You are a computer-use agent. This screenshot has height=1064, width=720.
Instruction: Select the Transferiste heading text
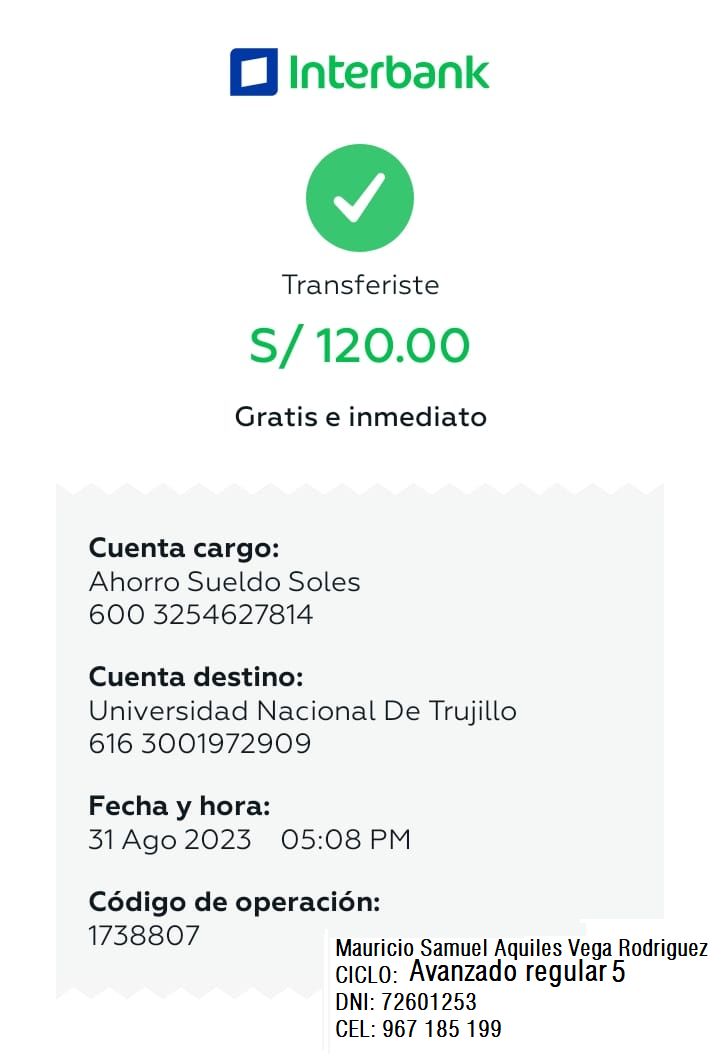pos(360,285)
